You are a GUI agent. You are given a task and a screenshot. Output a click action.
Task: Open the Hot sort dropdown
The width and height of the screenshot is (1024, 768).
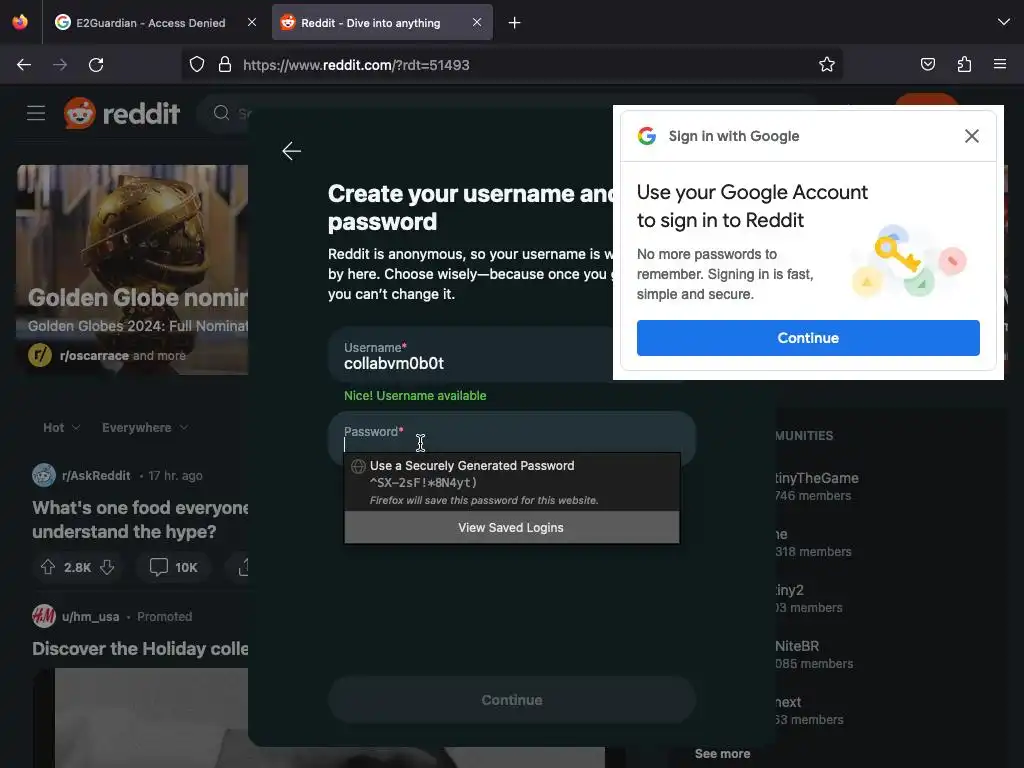pyautogui.click(x=61, y=428)
